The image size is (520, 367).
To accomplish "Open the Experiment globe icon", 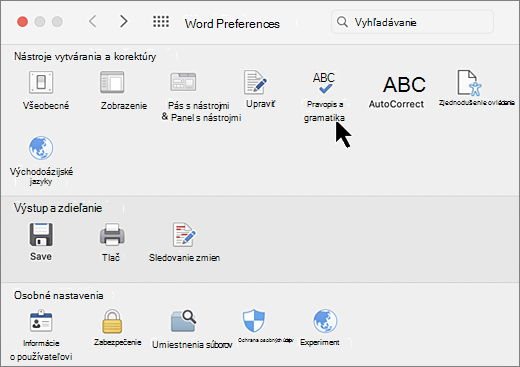I will (325, 321).
